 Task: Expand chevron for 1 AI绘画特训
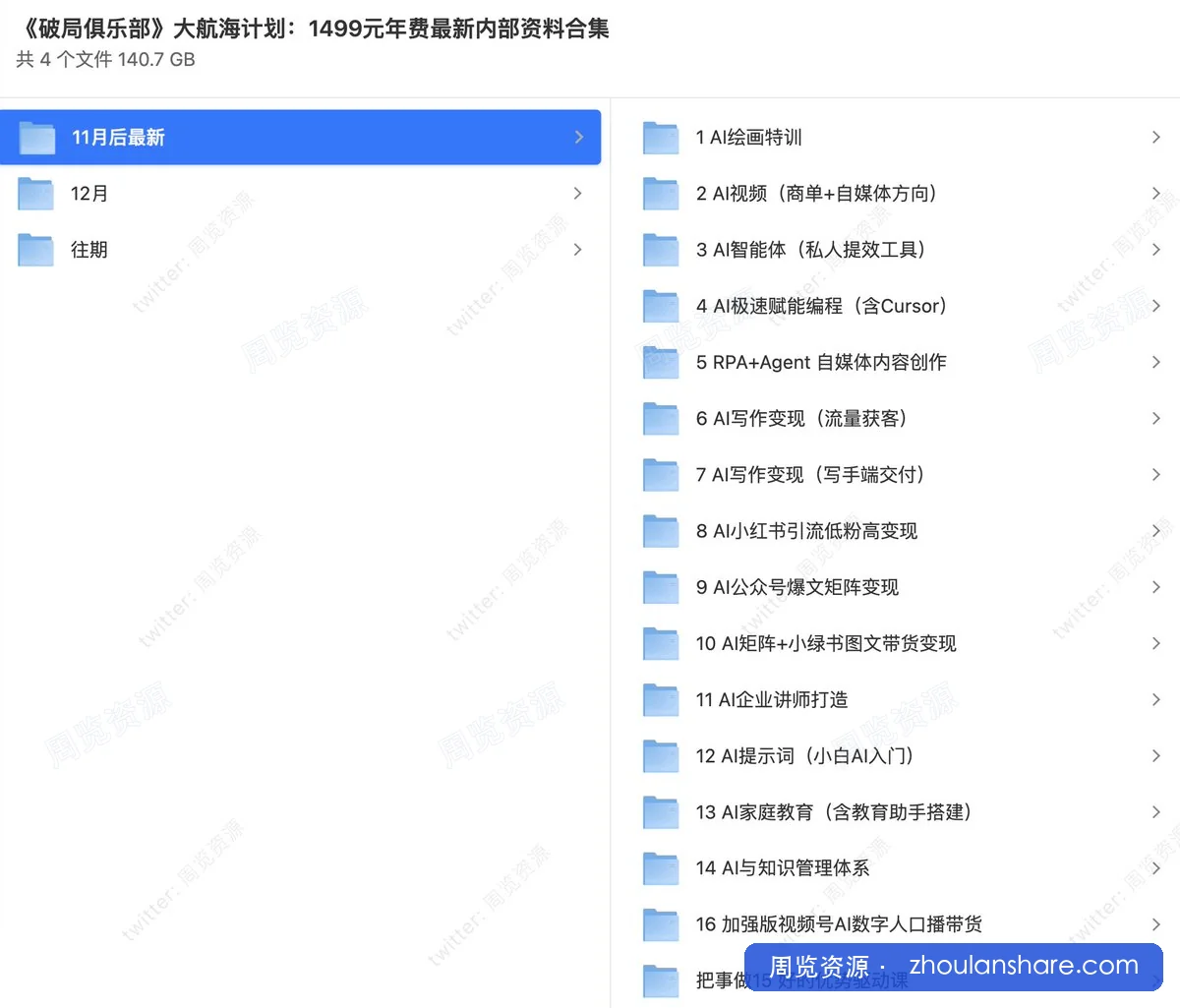(1156, 138)
